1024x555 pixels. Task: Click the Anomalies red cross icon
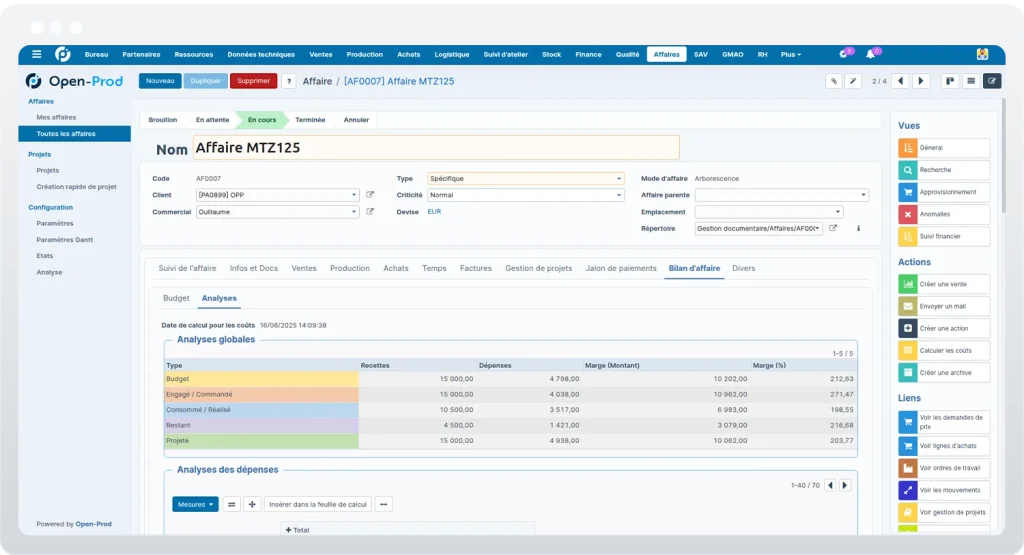point(908,214)
